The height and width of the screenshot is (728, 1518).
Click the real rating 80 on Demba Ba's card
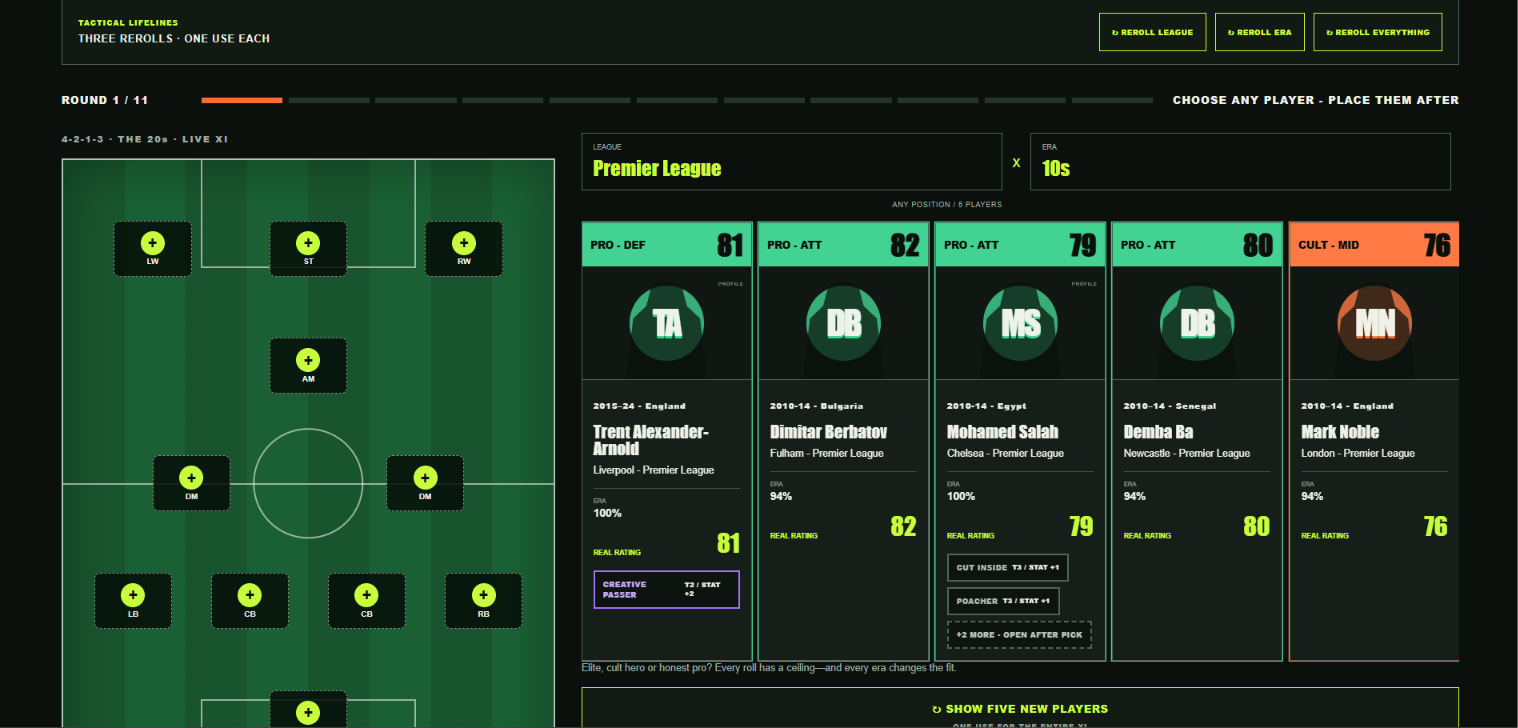click(1257, 526)
